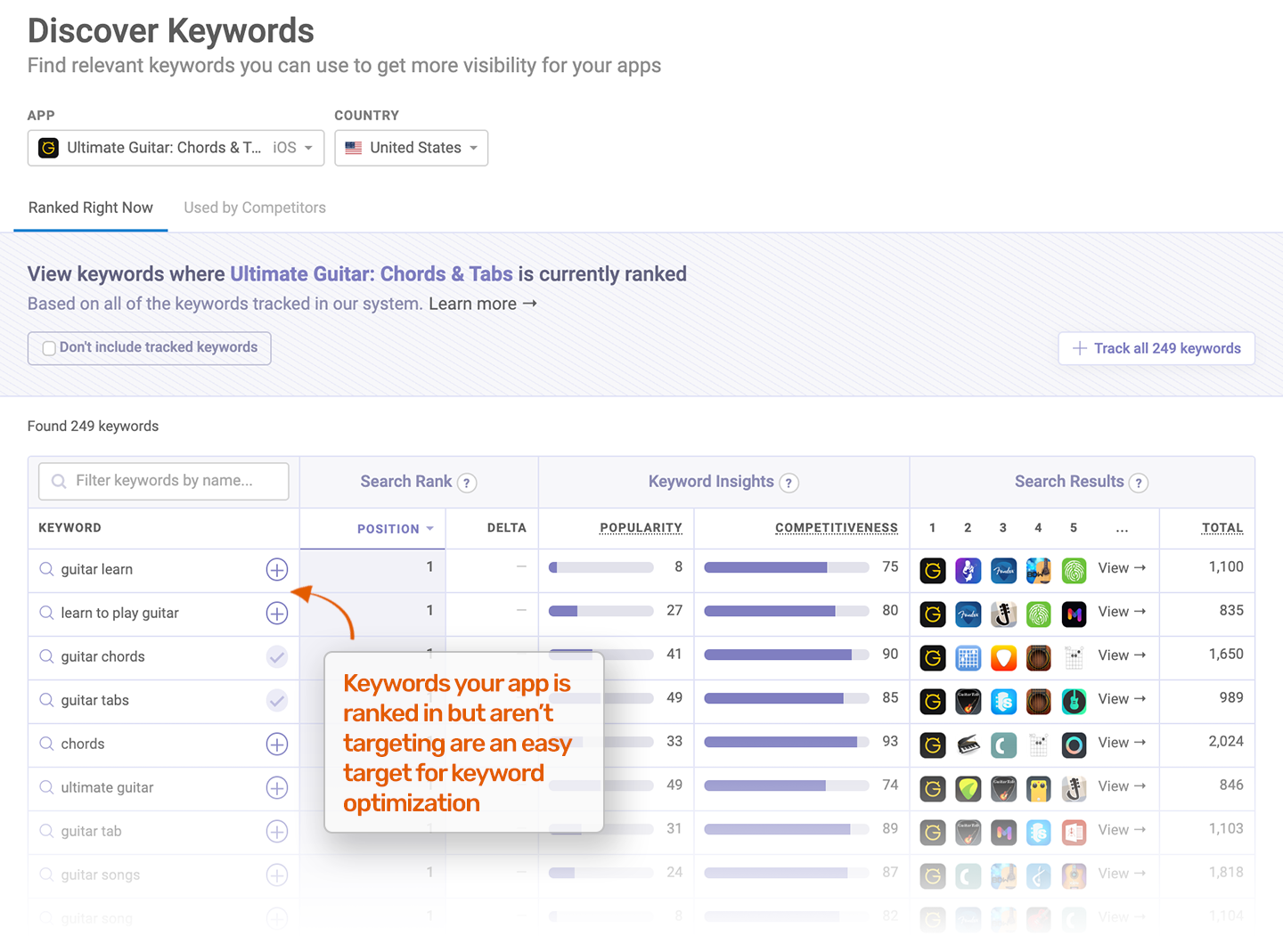The image size is (1283, 952).
Task: Toggle Don't include tracked keywords checkbox
Action: (x=50, y=348)
